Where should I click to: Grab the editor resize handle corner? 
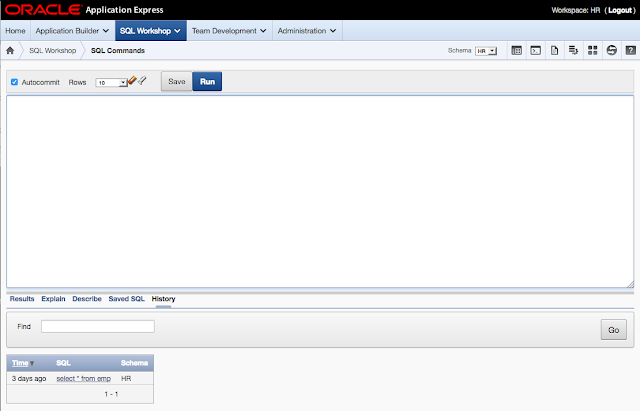tap(631, 284)
